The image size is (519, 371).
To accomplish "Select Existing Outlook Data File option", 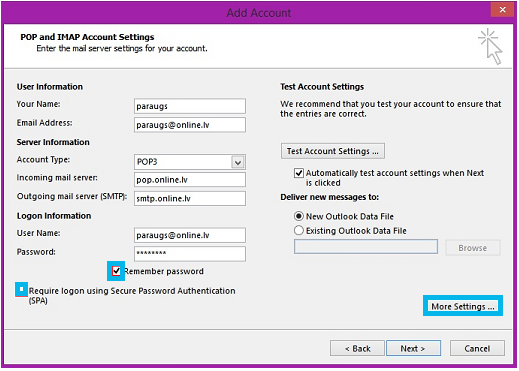I will coord(299,230).
